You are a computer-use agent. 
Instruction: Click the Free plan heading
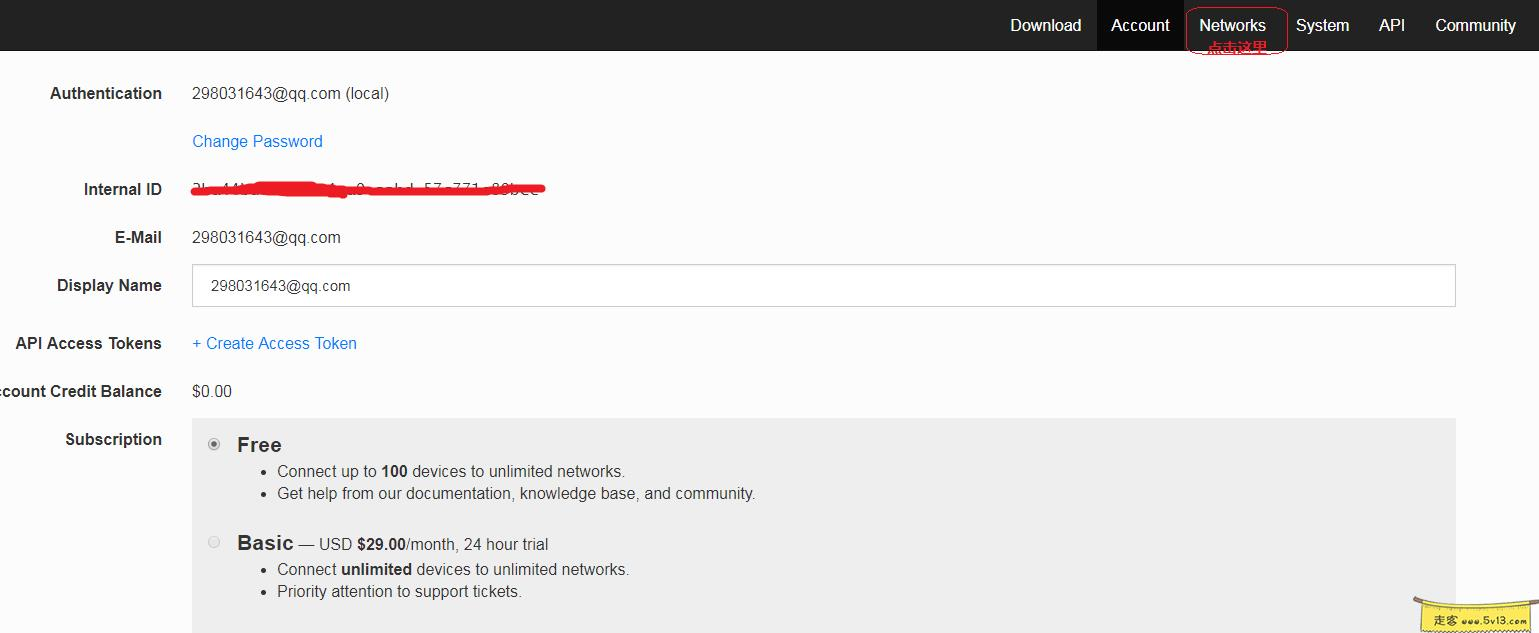click(259, 445)
